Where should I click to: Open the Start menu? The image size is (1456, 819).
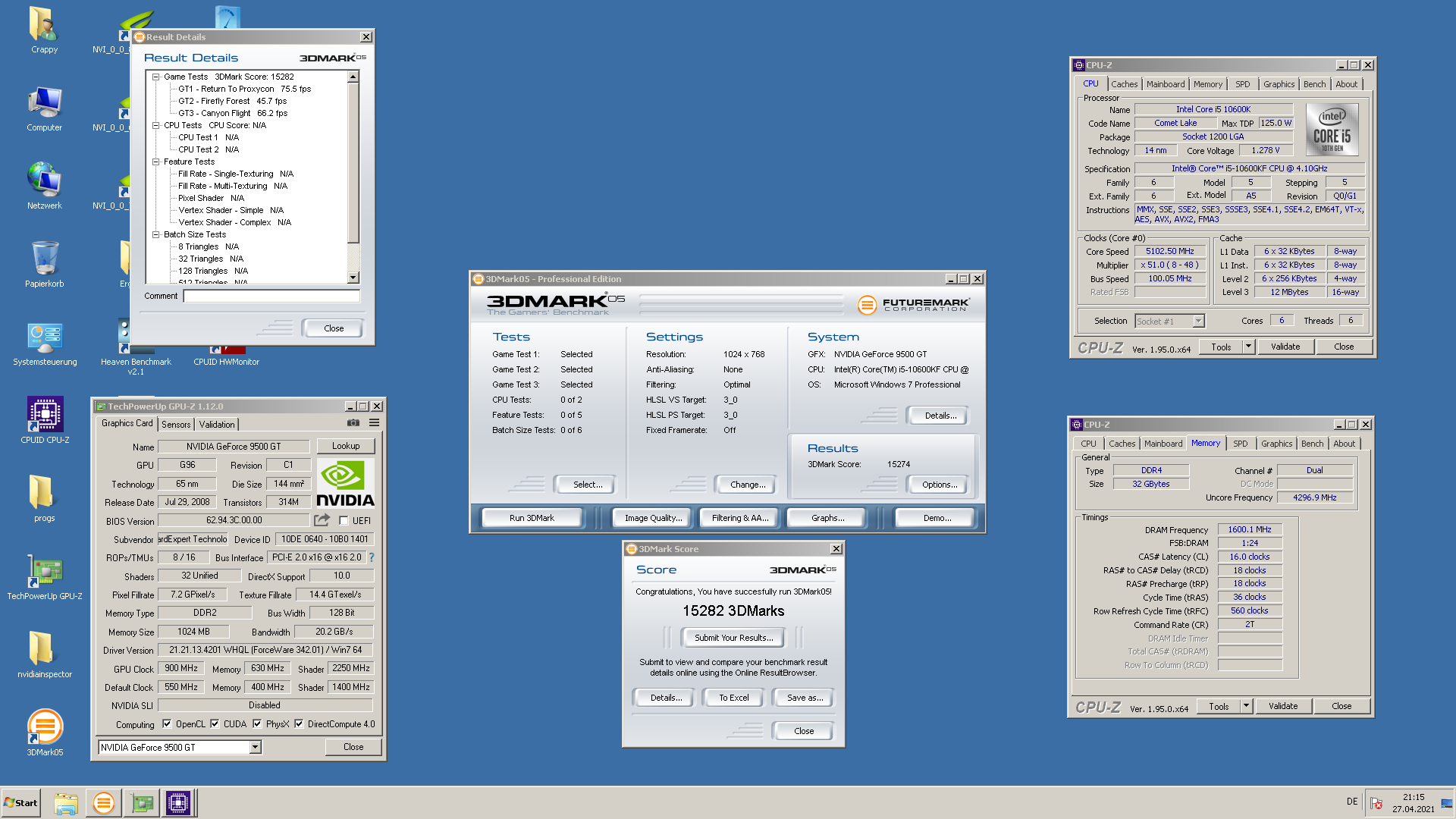tap(20, 803)
